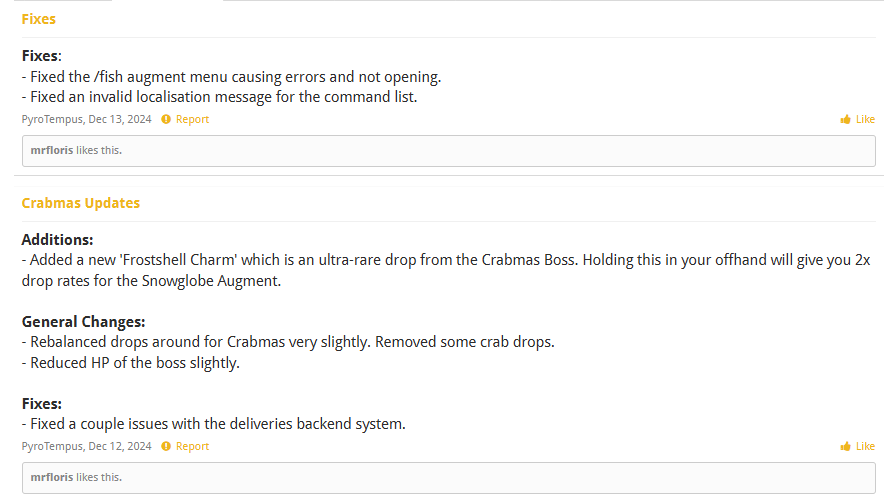Open the 'Crabmas Updates' post title
Screen dimensions: 890x502
[81, 203]
